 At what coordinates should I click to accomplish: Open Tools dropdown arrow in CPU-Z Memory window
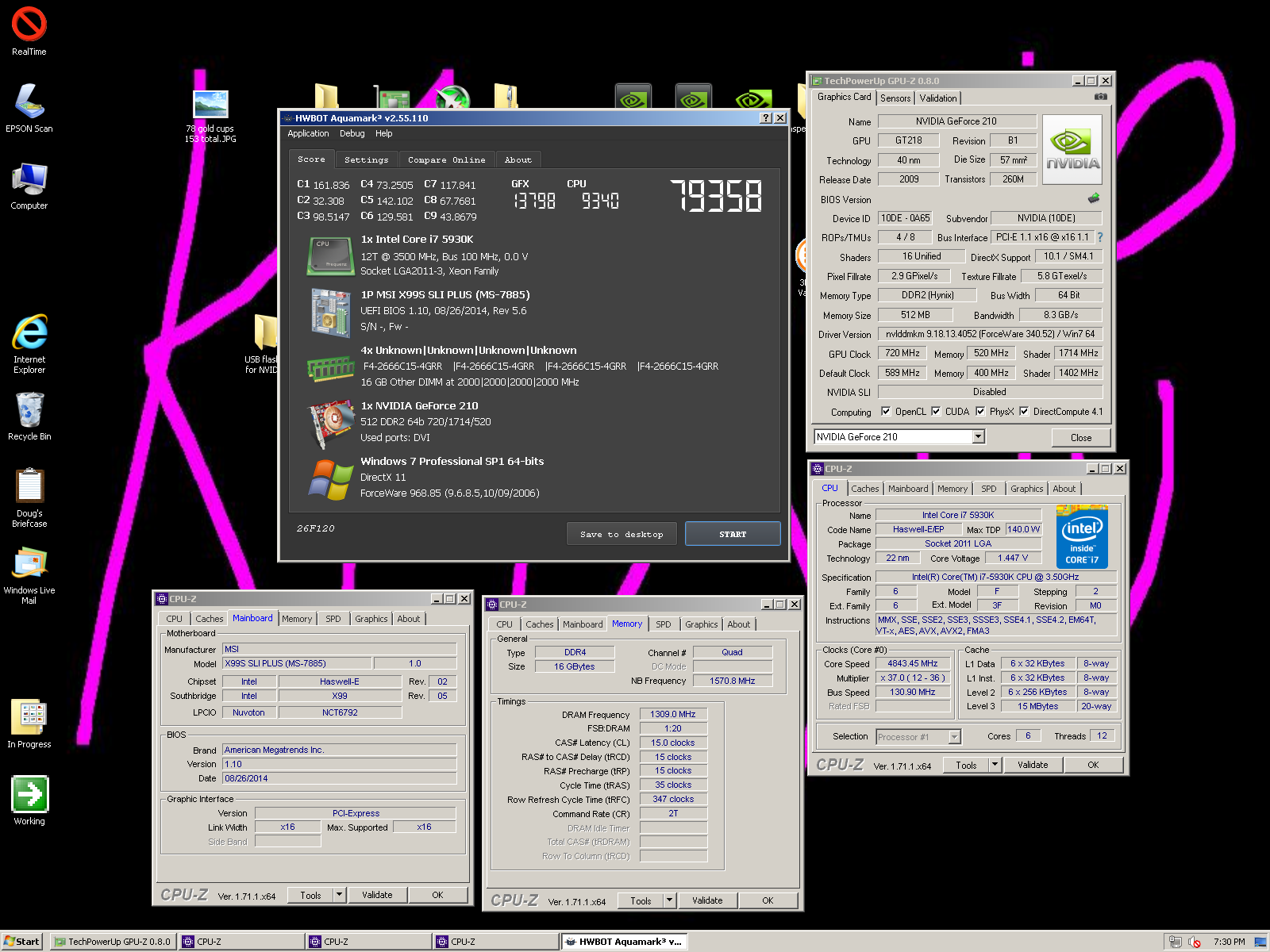point(669,900)
